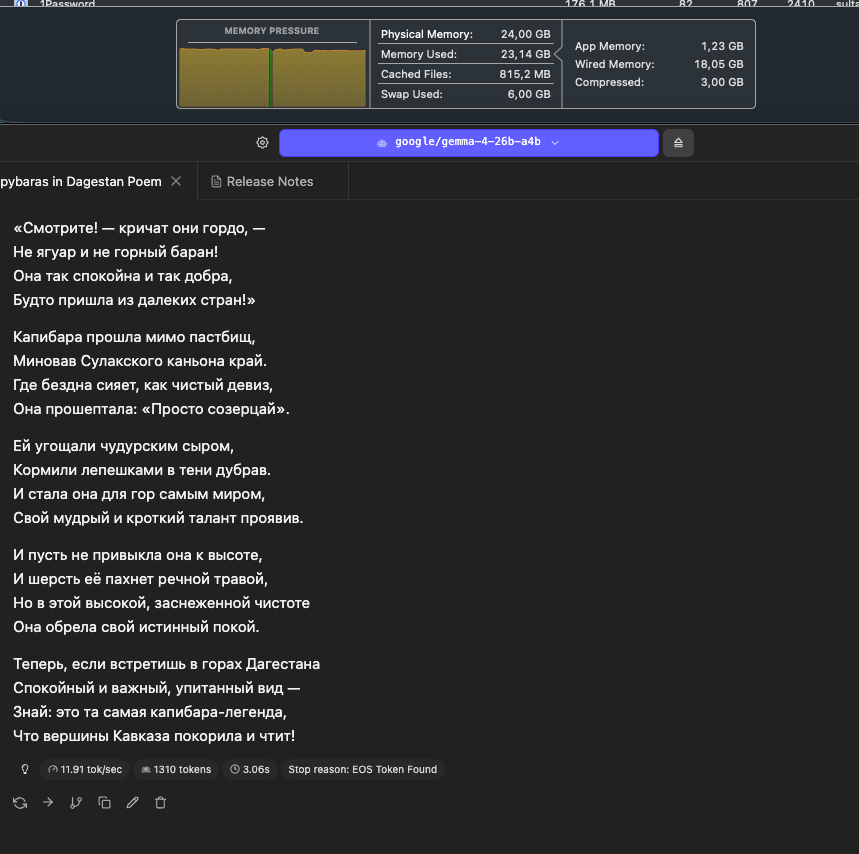Click the Stop reason: EOS Token Found badge
The width and height of the screenshot is (859, 854).
[x=363, y=769]
